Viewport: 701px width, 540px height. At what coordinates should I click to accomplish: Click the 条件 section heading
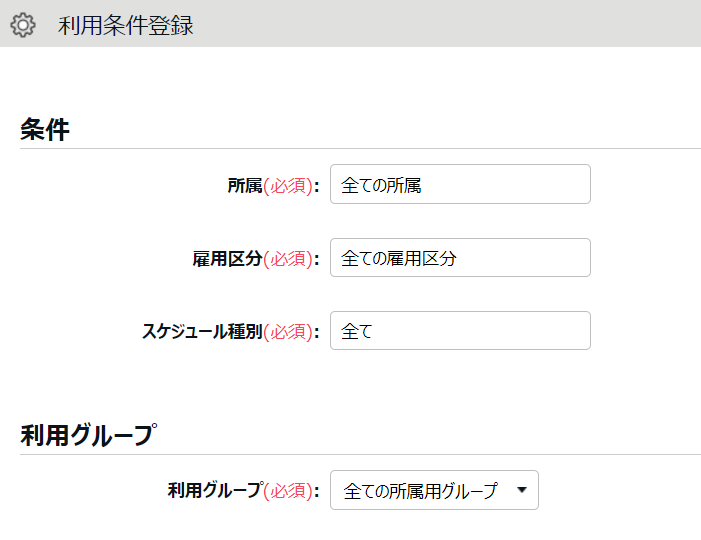click(45, 130)
